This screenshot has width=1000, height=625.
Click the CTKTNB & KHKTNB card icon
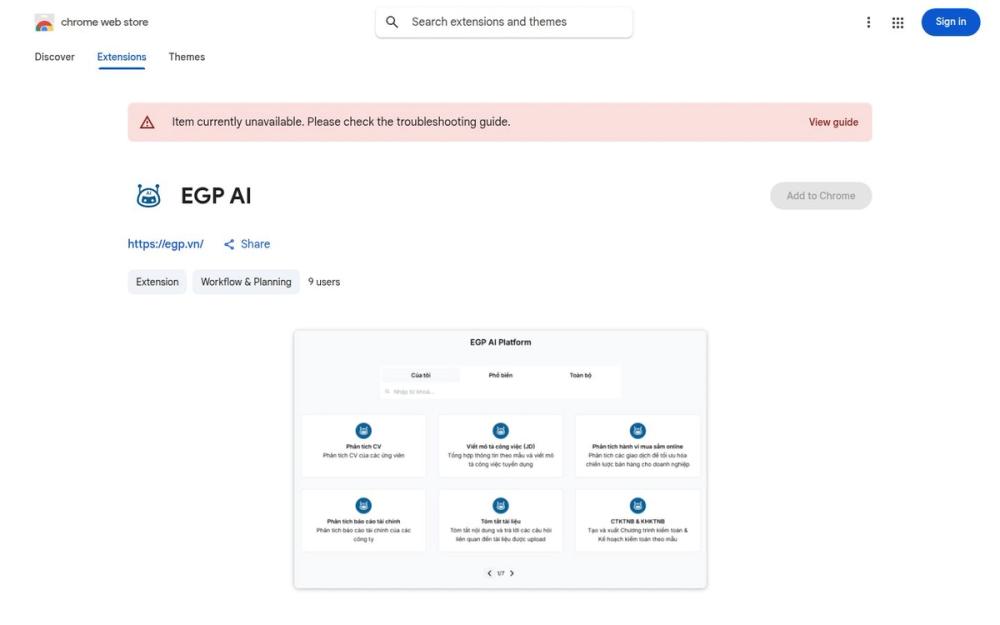(x=638, y=506)
